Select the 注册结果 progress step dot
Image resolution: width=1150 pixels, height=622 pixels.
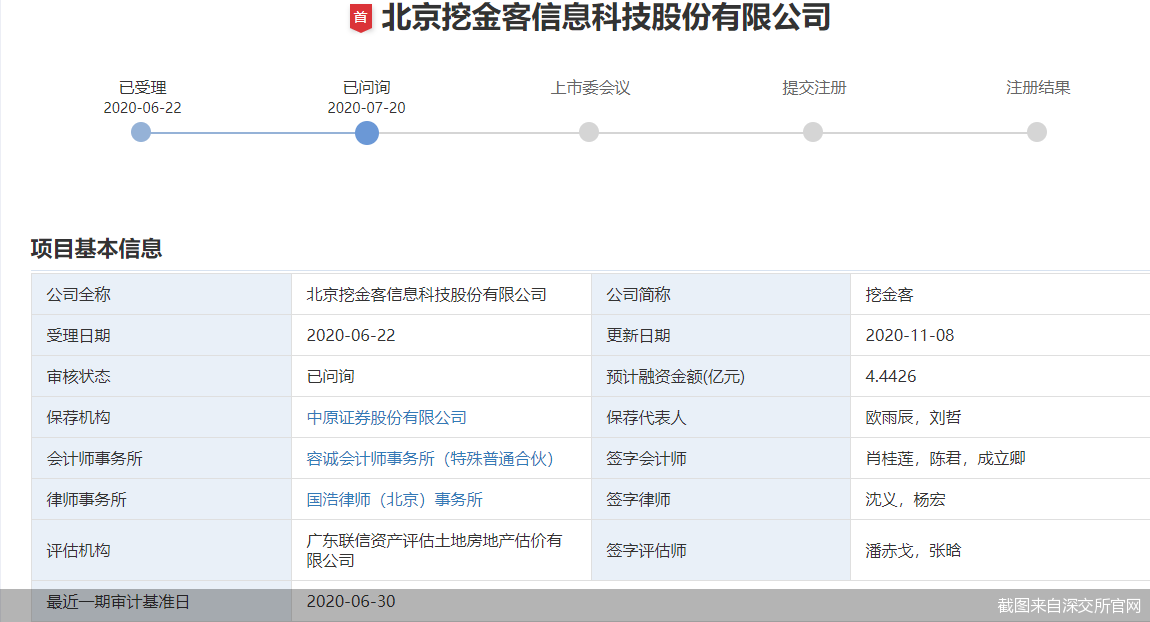click(1037, 132)
